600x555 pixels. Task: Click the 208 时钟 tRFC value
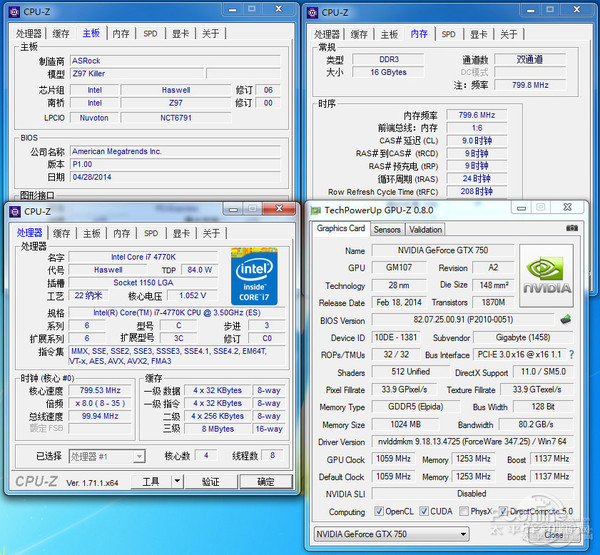point(477,191)
